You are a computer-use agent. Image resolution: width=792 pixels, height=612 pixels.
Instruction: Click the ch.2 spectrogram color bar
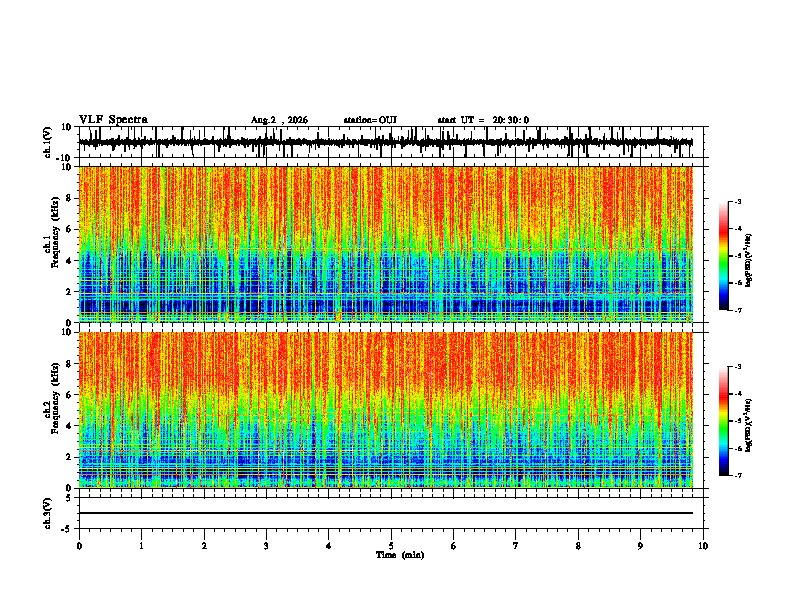(x=723, y=421)
